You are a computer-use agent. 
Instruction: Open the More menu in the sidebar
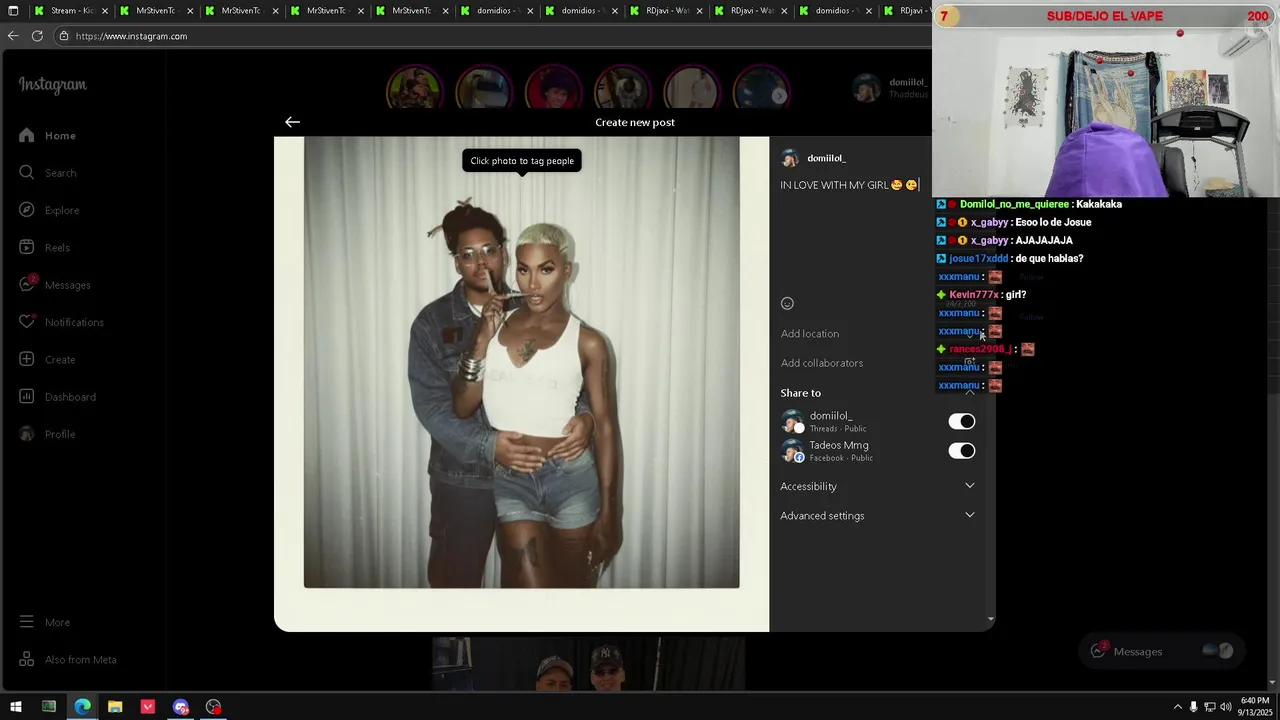point(44,622)
